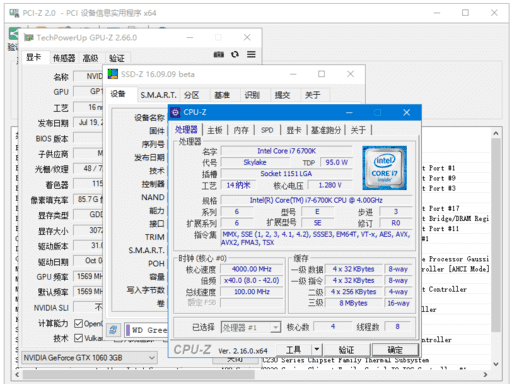Open the 关于 tab in CPU-Z
This screenshot has width=512, height=384.
pyautogui.click(x=358, y=130)
